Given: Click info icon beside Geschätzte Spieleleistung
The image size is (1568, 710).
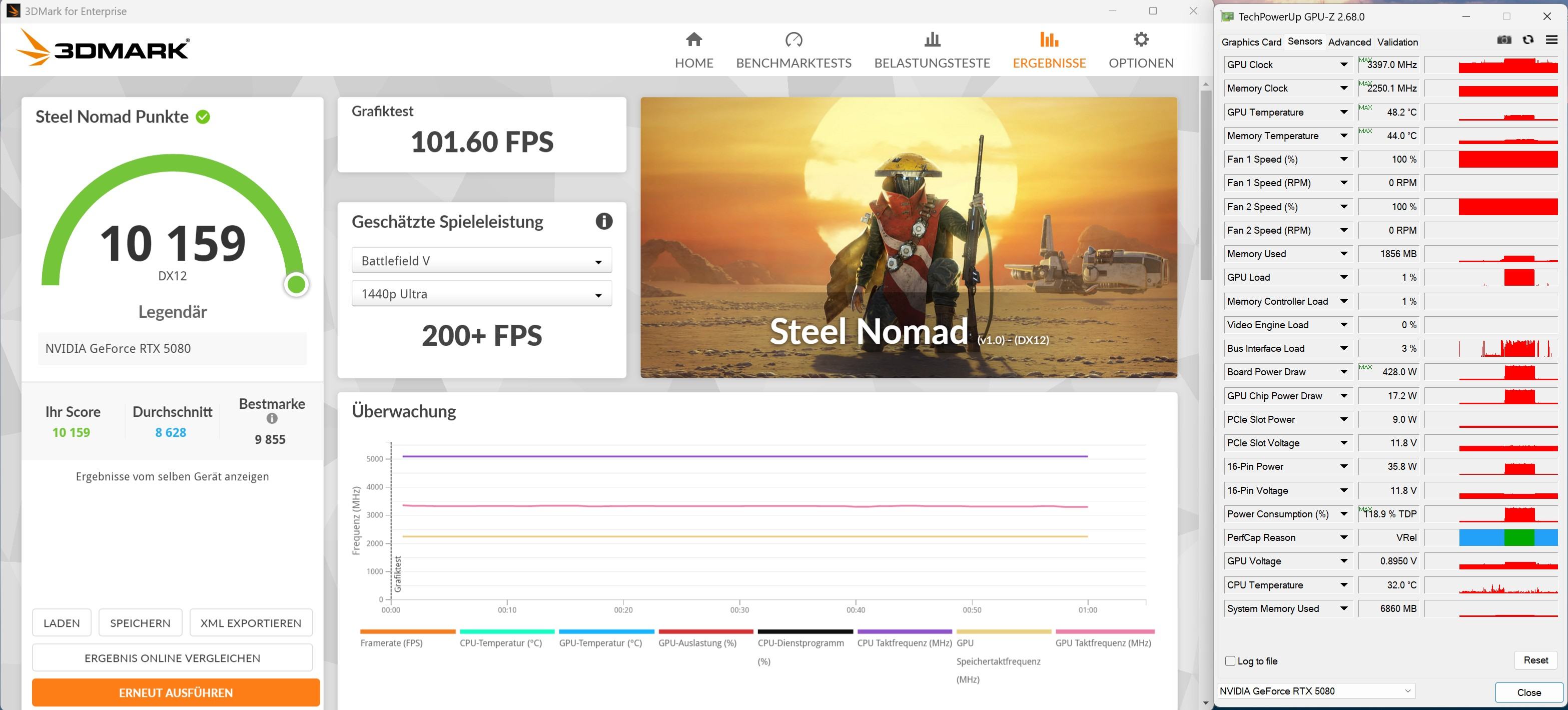Looking at the screenshot, I should [603, 221].
